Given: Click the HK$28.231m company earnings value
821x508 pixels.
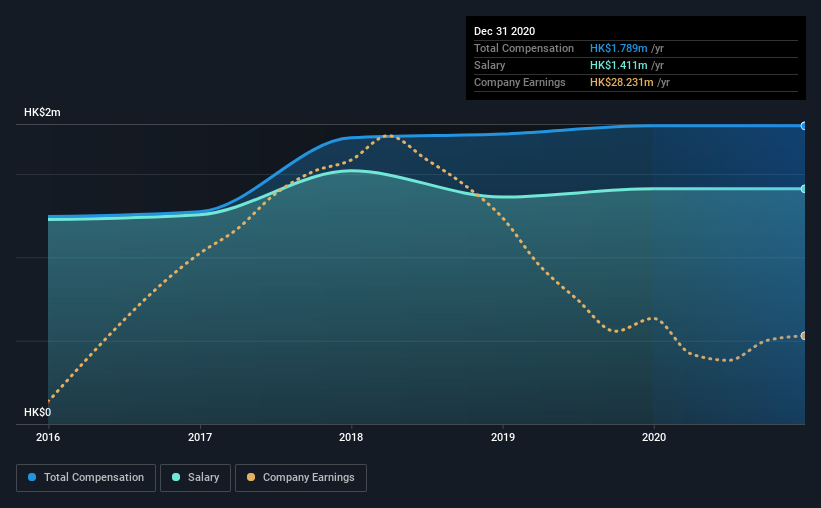Looking at the screenshot, I should tap(622, 82).
